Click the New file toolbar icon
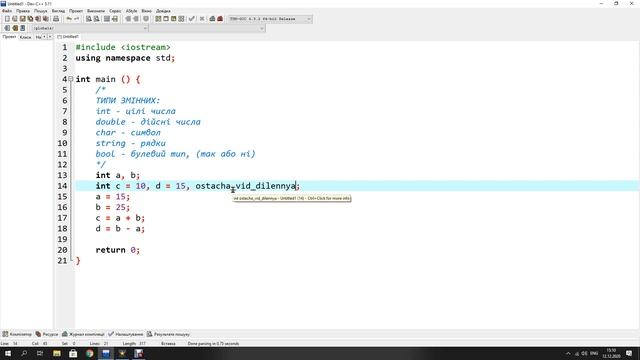 pos(7,19)
